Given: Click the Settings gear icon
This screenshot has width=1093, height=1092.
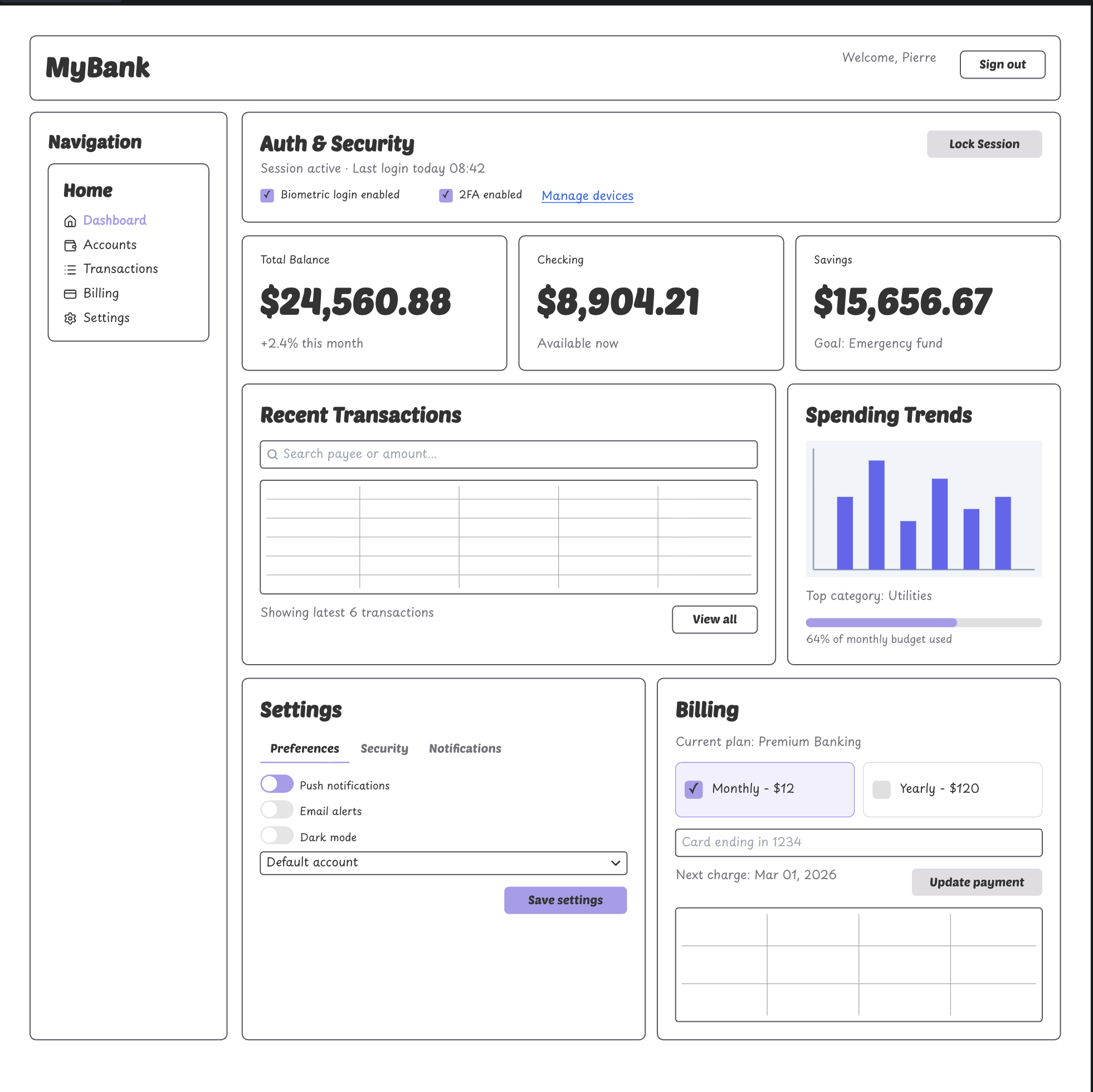Looking at the screenshot, I should 70,318.
